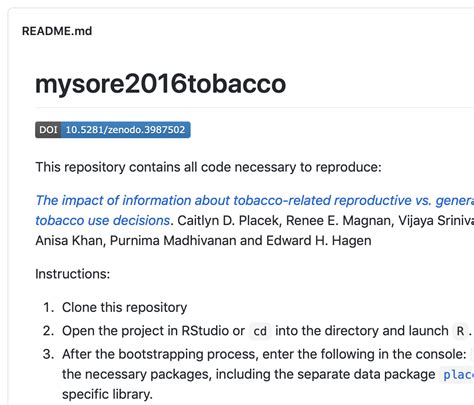Click the 'specific library.' text

107,394
